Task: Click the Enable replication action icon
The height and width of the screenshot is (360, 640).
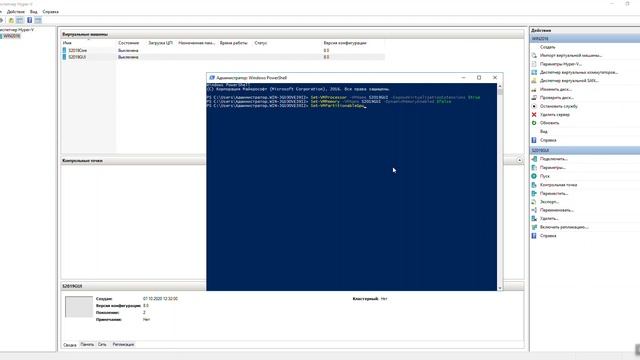Action: pos(534,227)
